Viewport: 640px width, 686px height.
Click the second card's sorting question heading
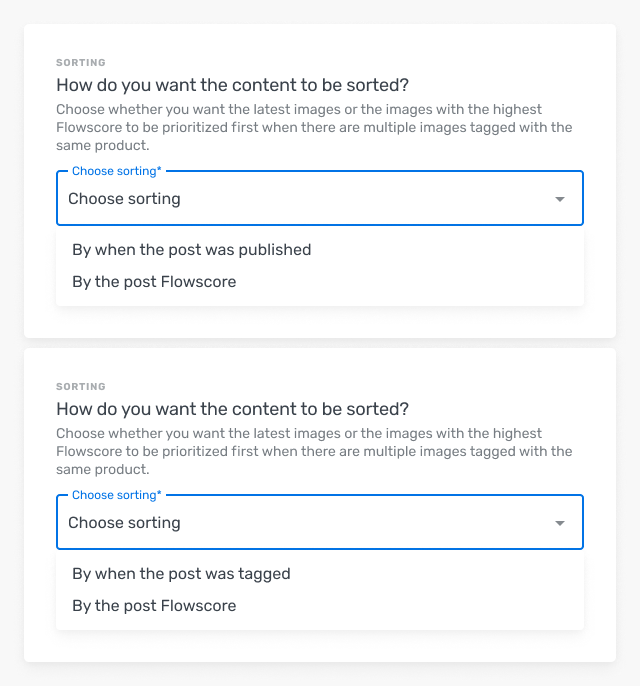[x=232, y=409]
